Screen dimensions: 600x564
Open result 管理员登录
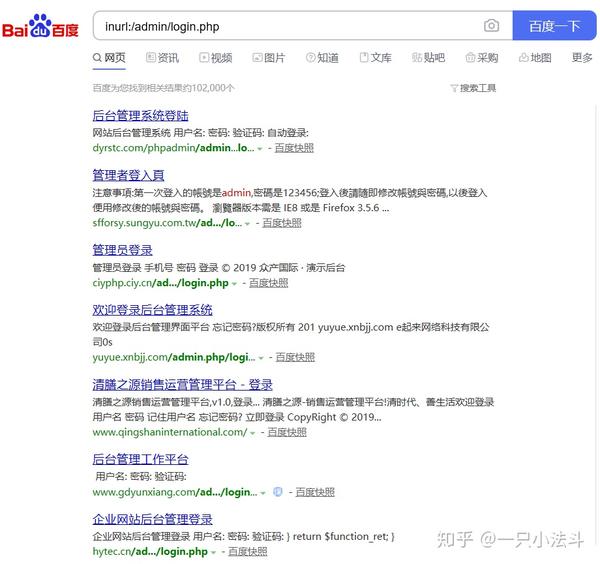[122, 250]
